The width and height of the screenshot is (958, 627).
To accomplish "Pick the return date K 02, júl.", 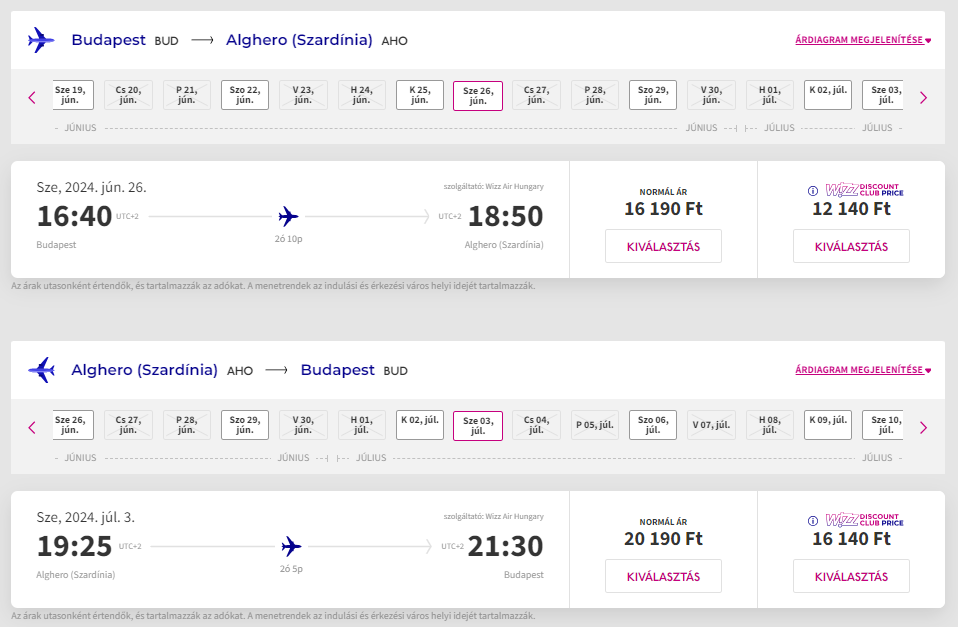I will (x=419, y=425).
